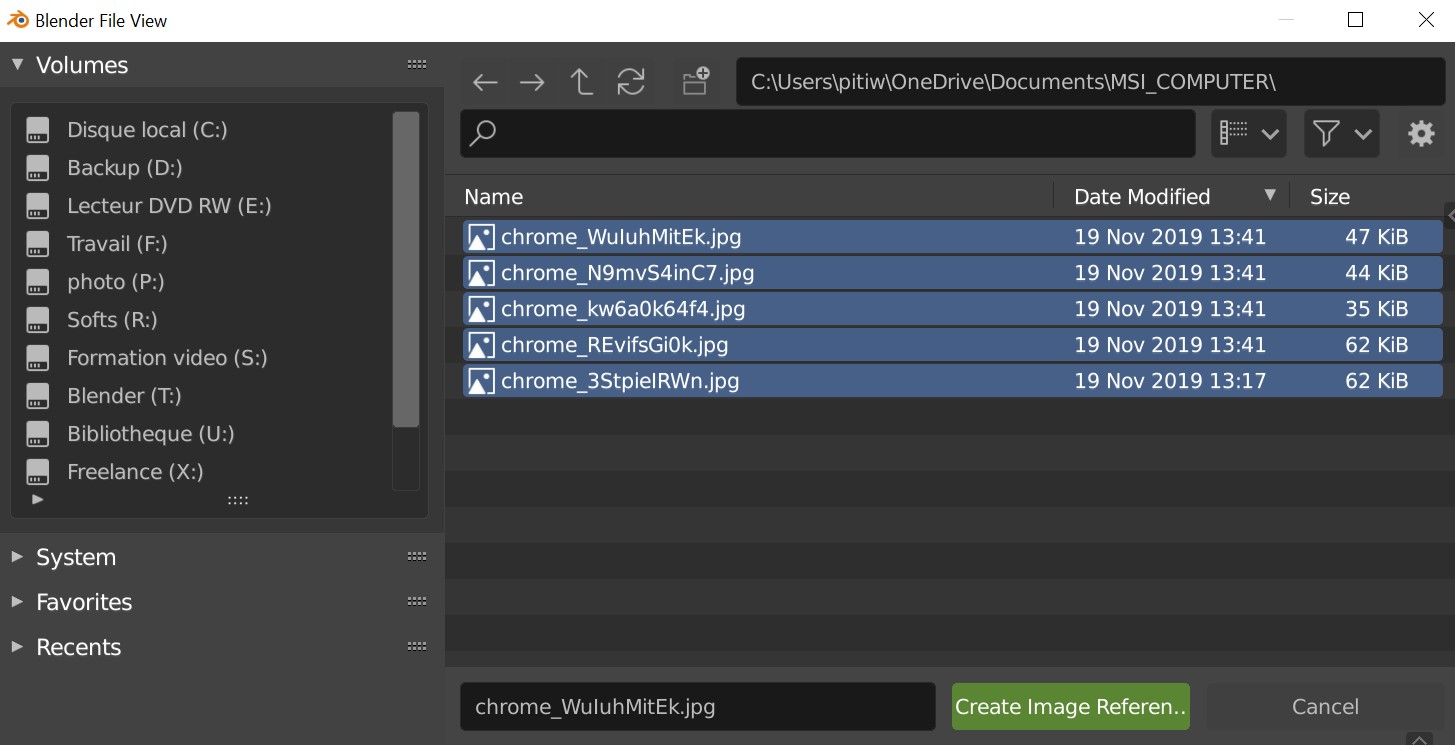This screenshot has height=745, width=1455.
Task: Expand the System panel
Action: tap(17, 557)
